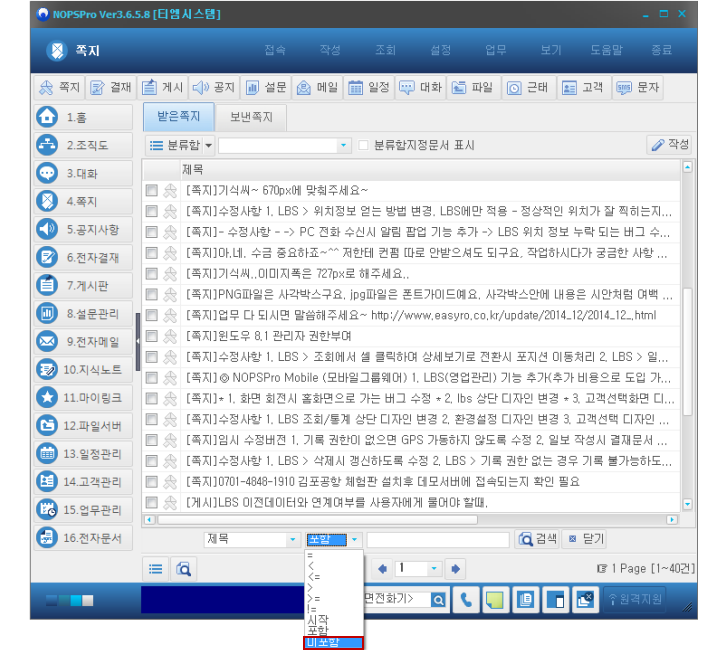Open 5.공지사항 in sidebar
Viewport: 727px width, 650px height.
click(x=83, y=229)
